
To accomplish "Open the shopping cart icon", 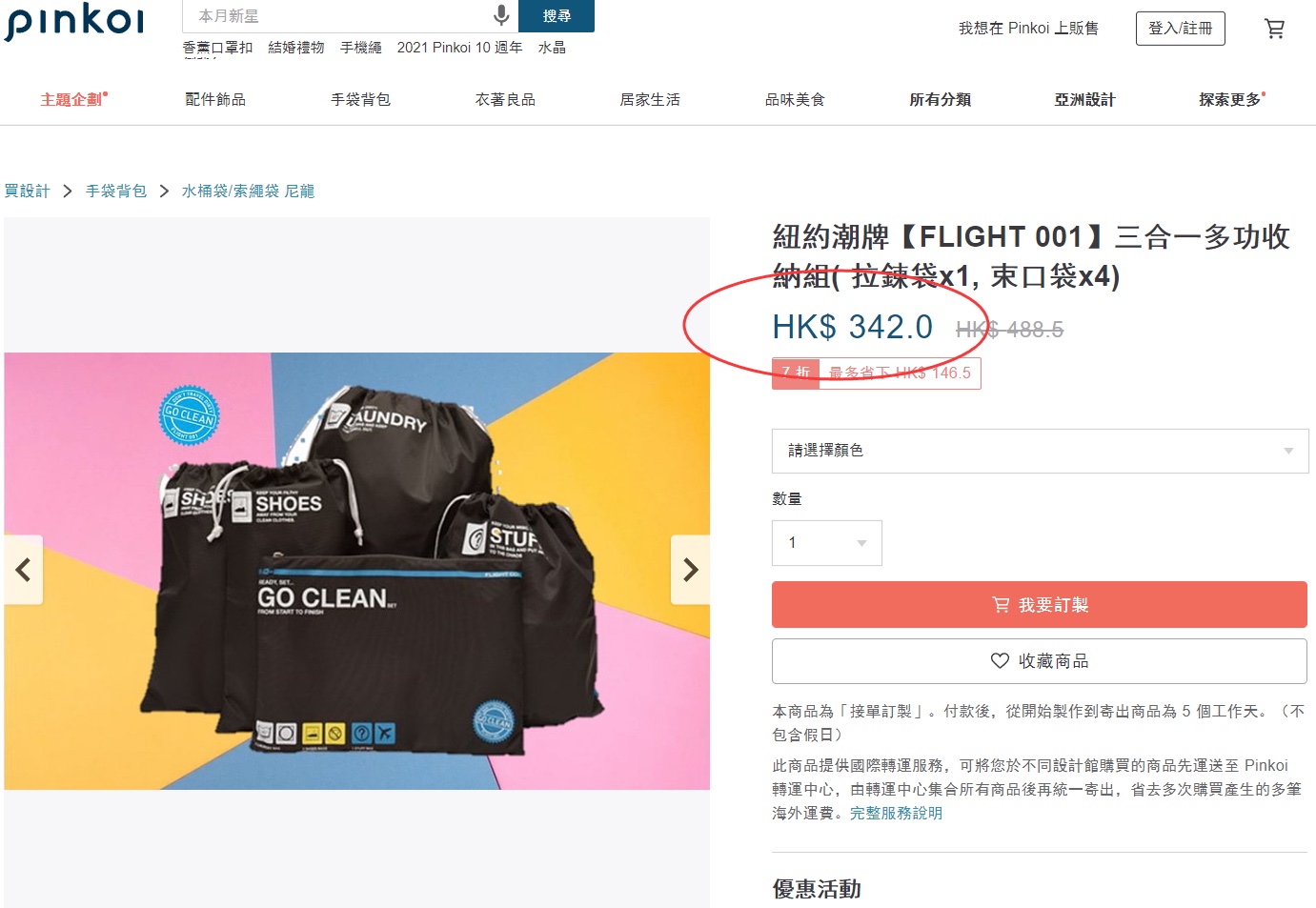I will [1274, 29].
